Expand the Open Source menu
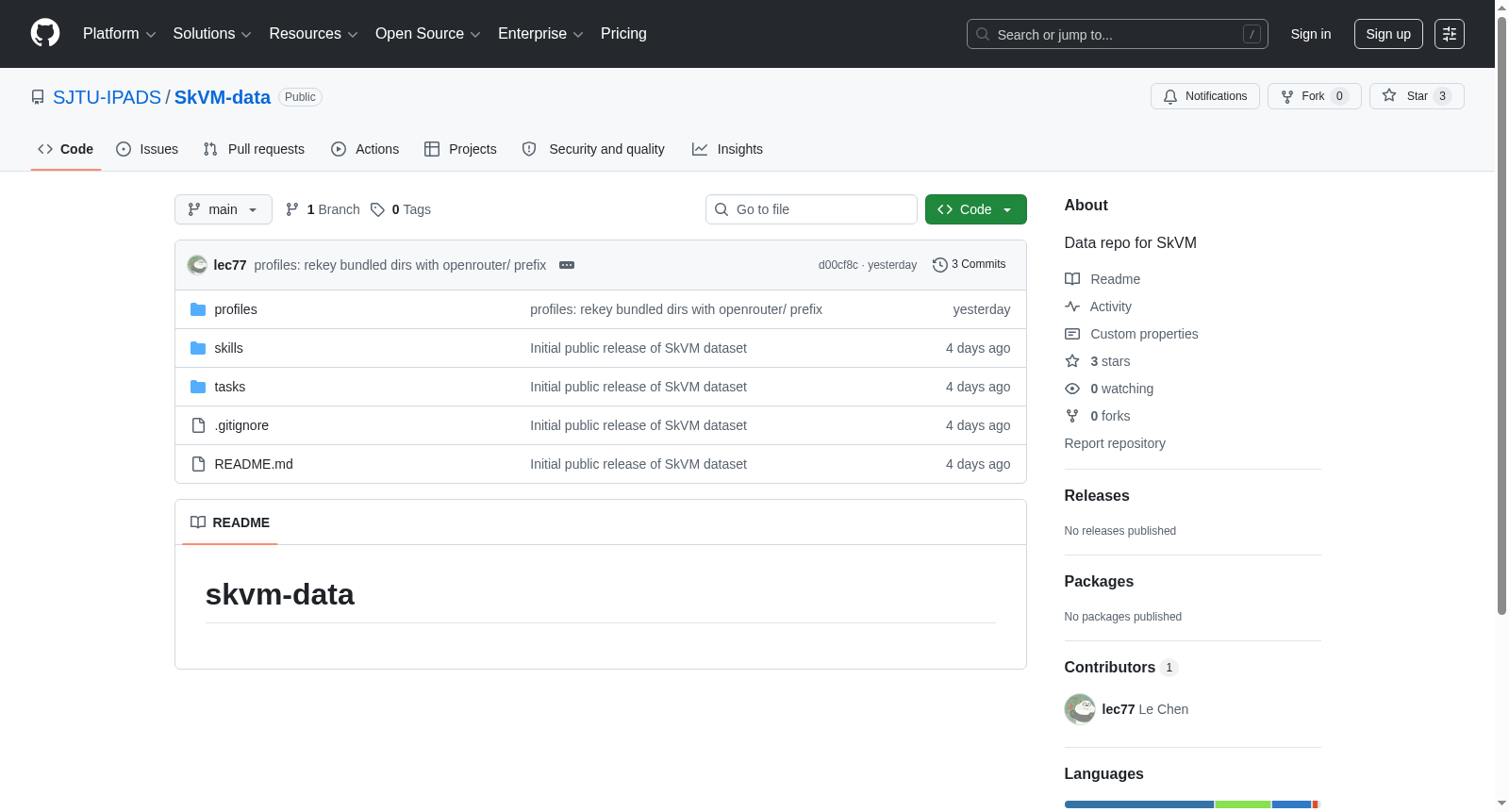This screenshot has height=812, width=1509. point(428,34)
